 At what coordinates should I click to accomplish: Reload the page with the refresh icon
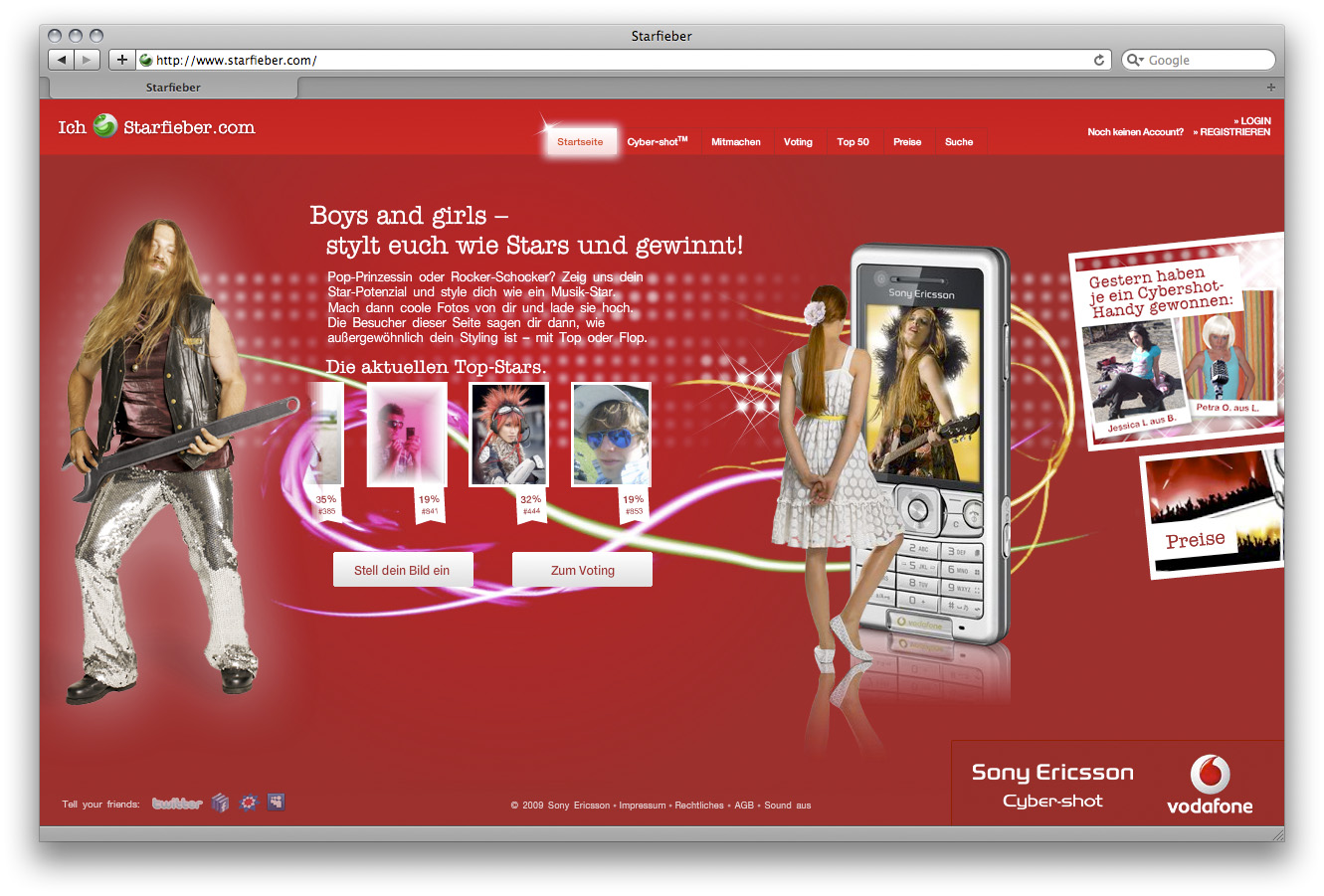point(1099,60)
